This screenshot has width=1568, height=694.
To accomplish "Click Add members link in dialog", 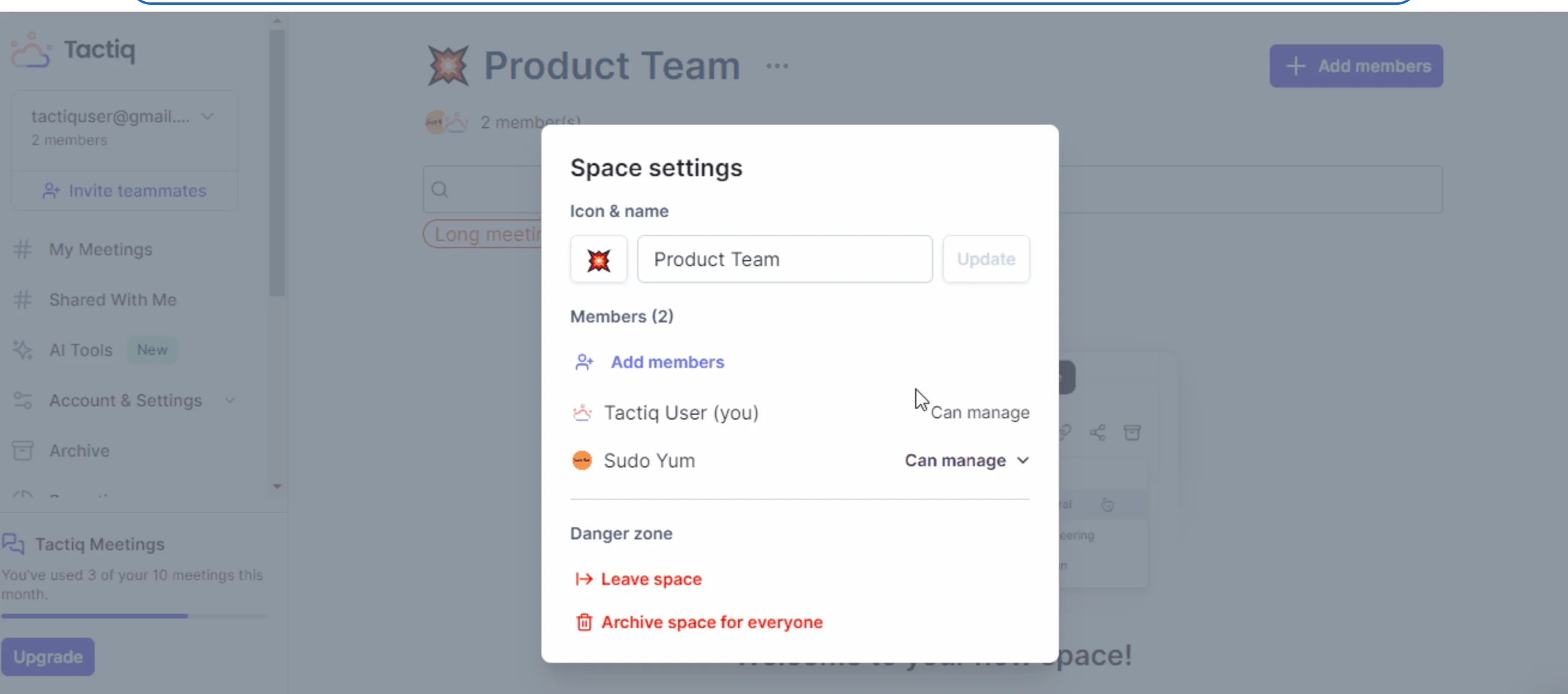I will coord(667,362).
